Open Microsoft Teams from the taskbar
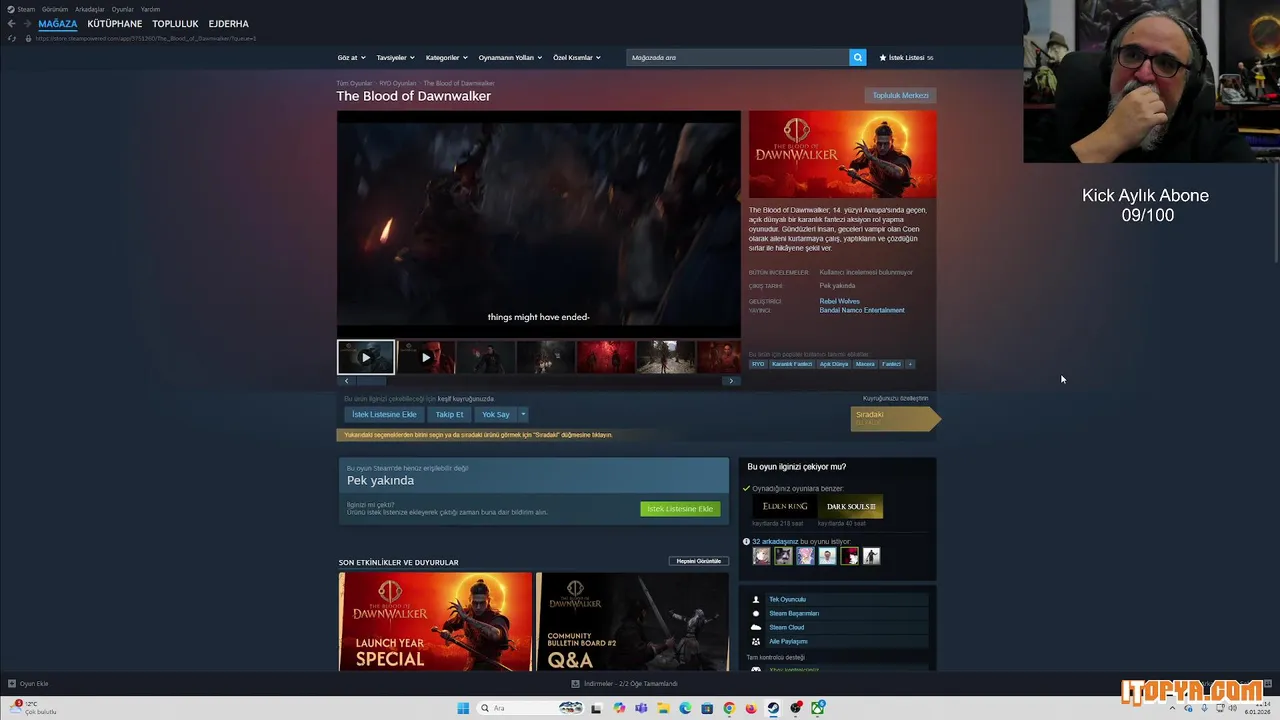The width and height of the screenshot is (1280, 720). 641,708
